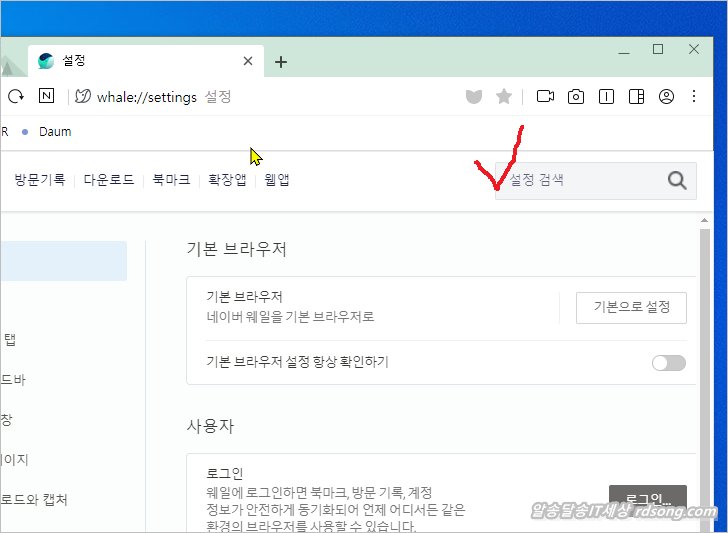Toggle 기본 브라우저 설정 항상 확인하기 switch
This screenshot has height=533, width=728.
pos(669,363)
